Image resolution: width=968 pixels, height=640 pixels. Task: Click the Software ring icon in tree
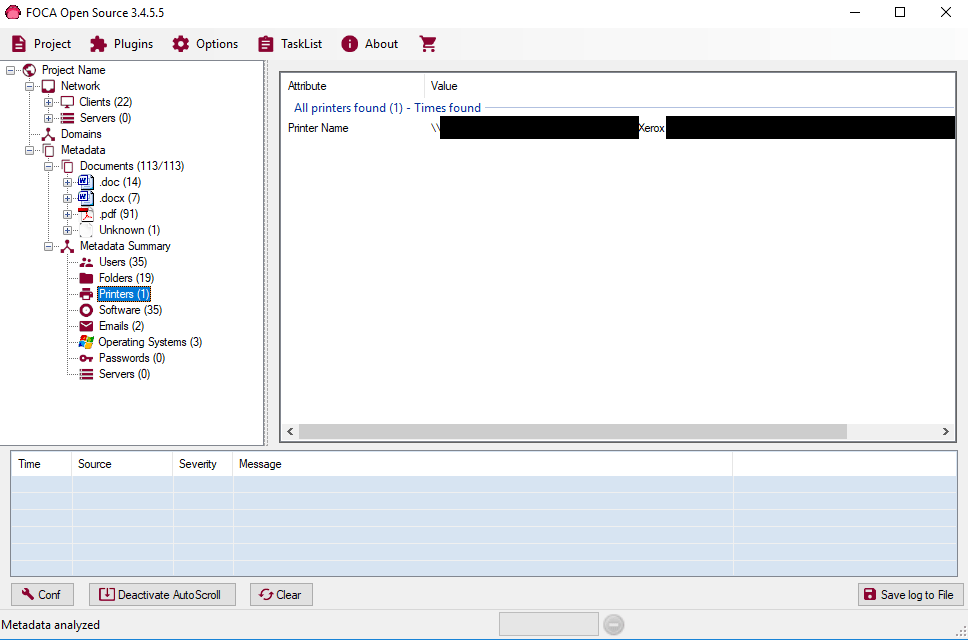point(86,310)
